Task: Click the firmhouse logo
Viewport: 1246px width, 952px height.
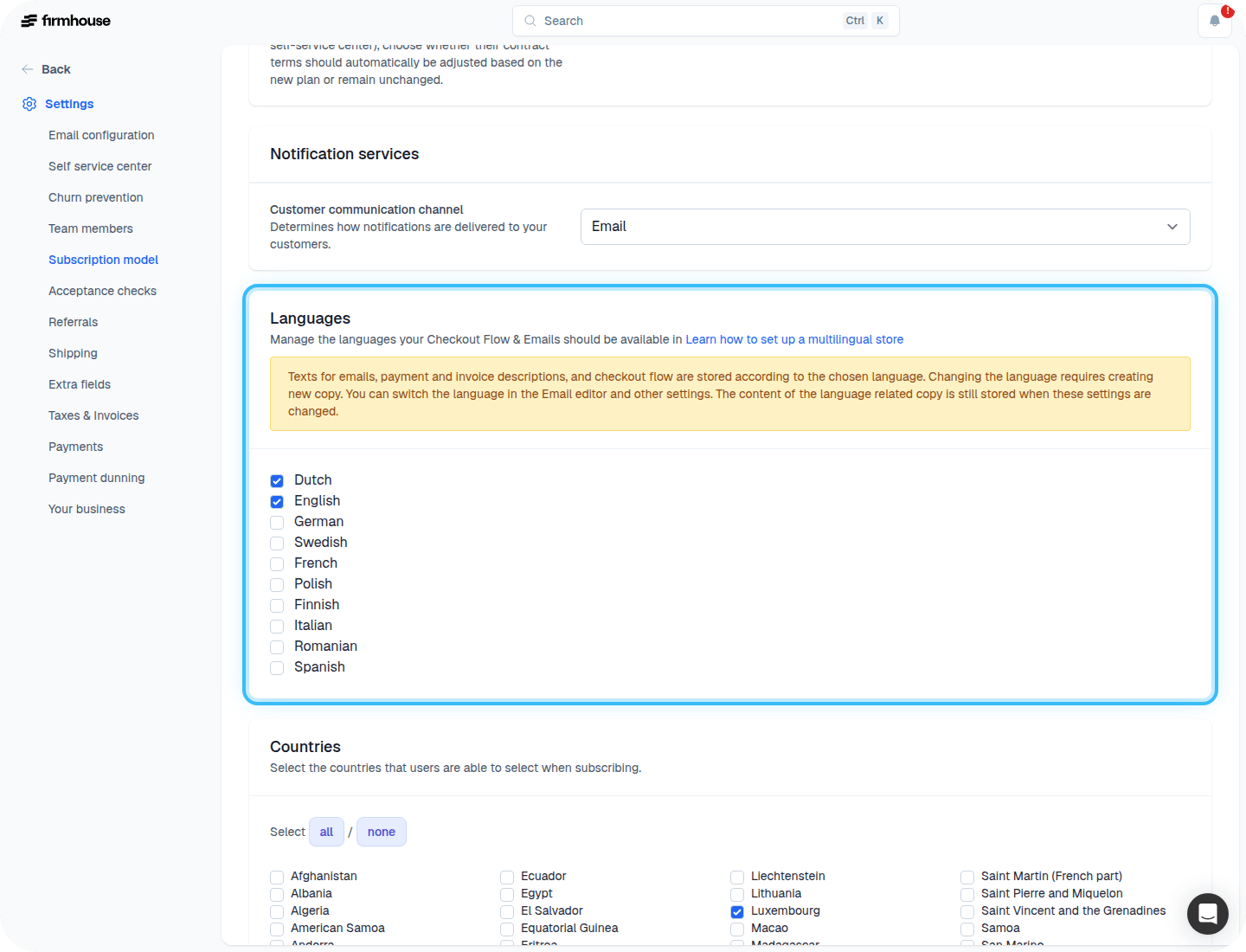Action: pyautogui.click(x=66, y=21)
